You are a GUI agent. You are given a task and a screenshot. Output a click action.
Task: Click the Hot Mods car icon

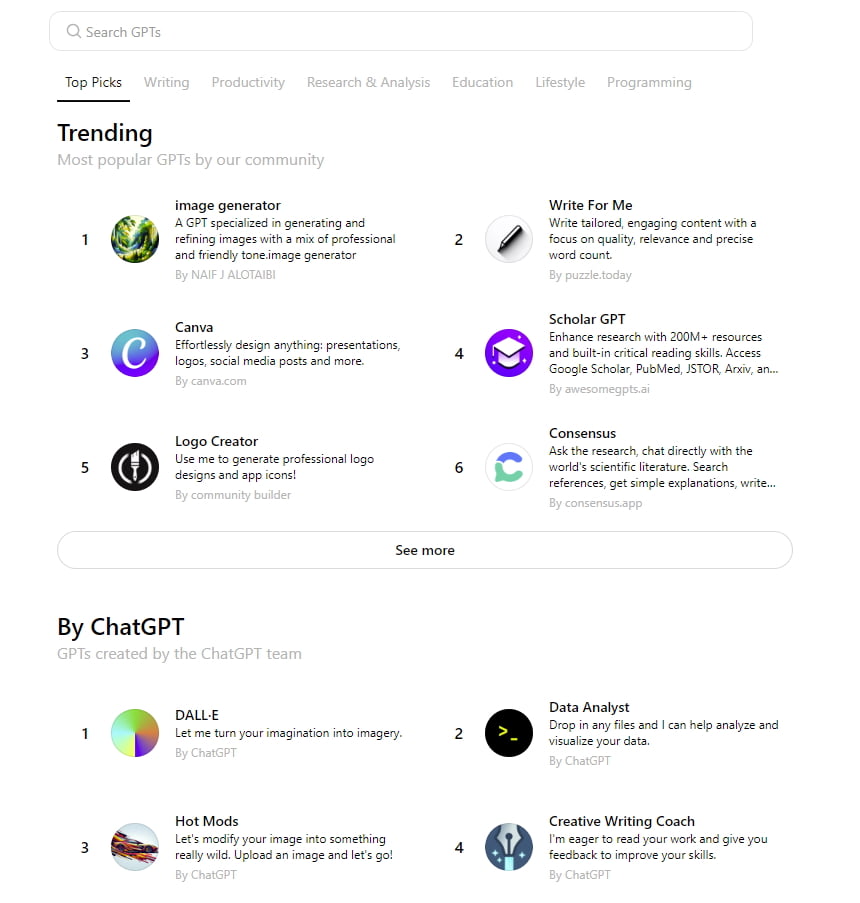(x=135, y=847)
